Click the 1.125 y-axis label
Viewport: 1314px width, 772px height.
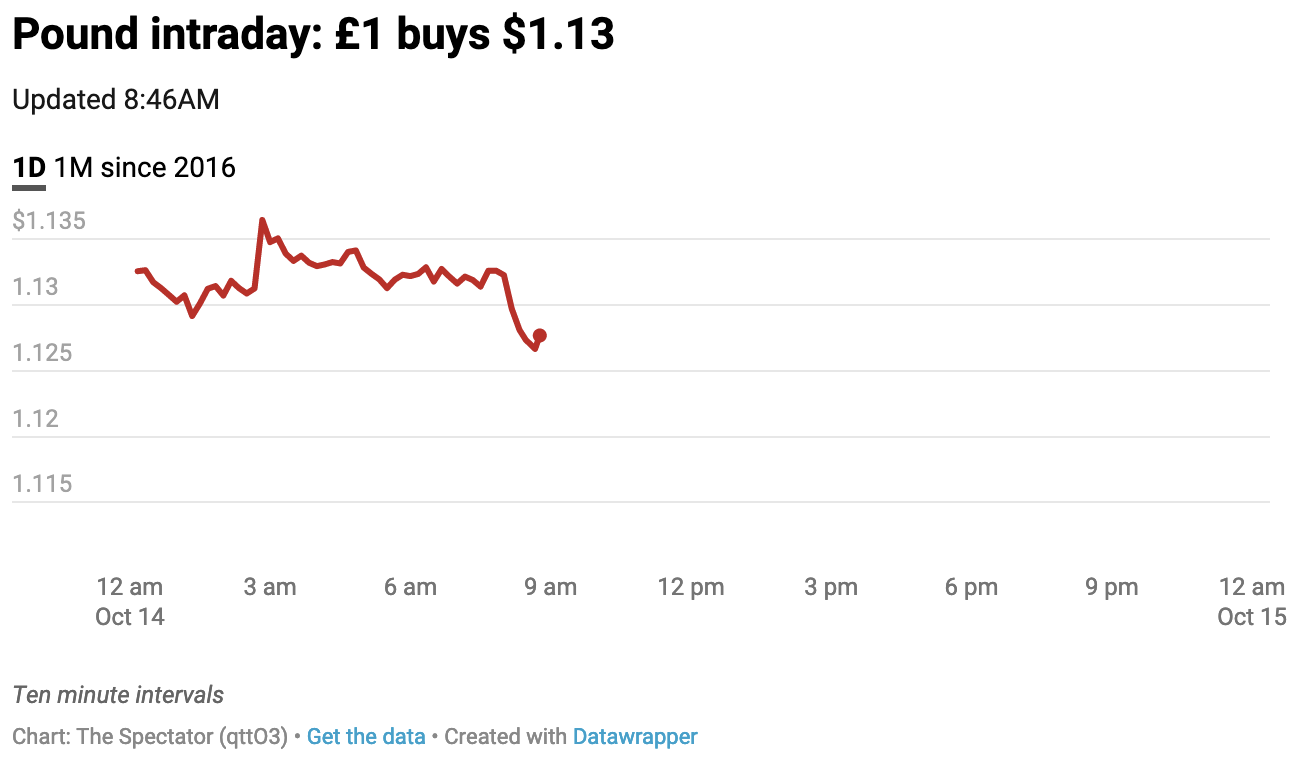click(43, 353)
